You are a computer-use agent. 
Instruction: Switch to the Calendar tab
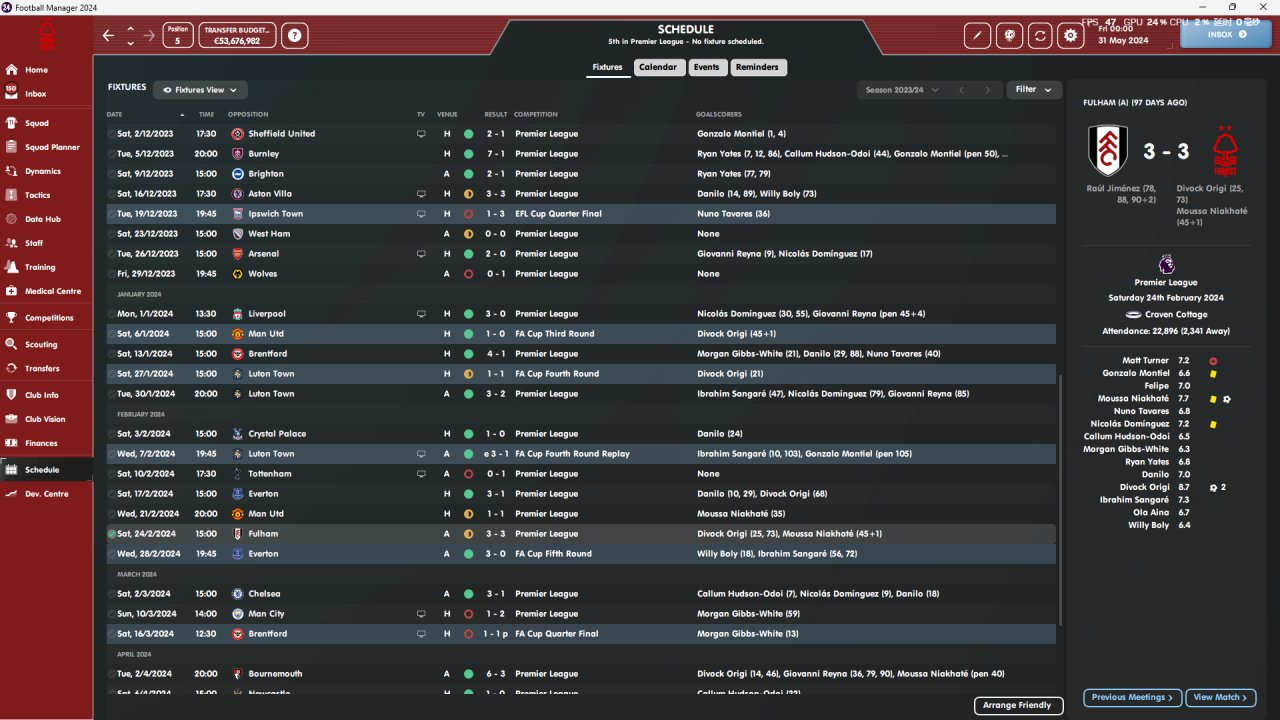pyautogui.click(x=658, y=67)
